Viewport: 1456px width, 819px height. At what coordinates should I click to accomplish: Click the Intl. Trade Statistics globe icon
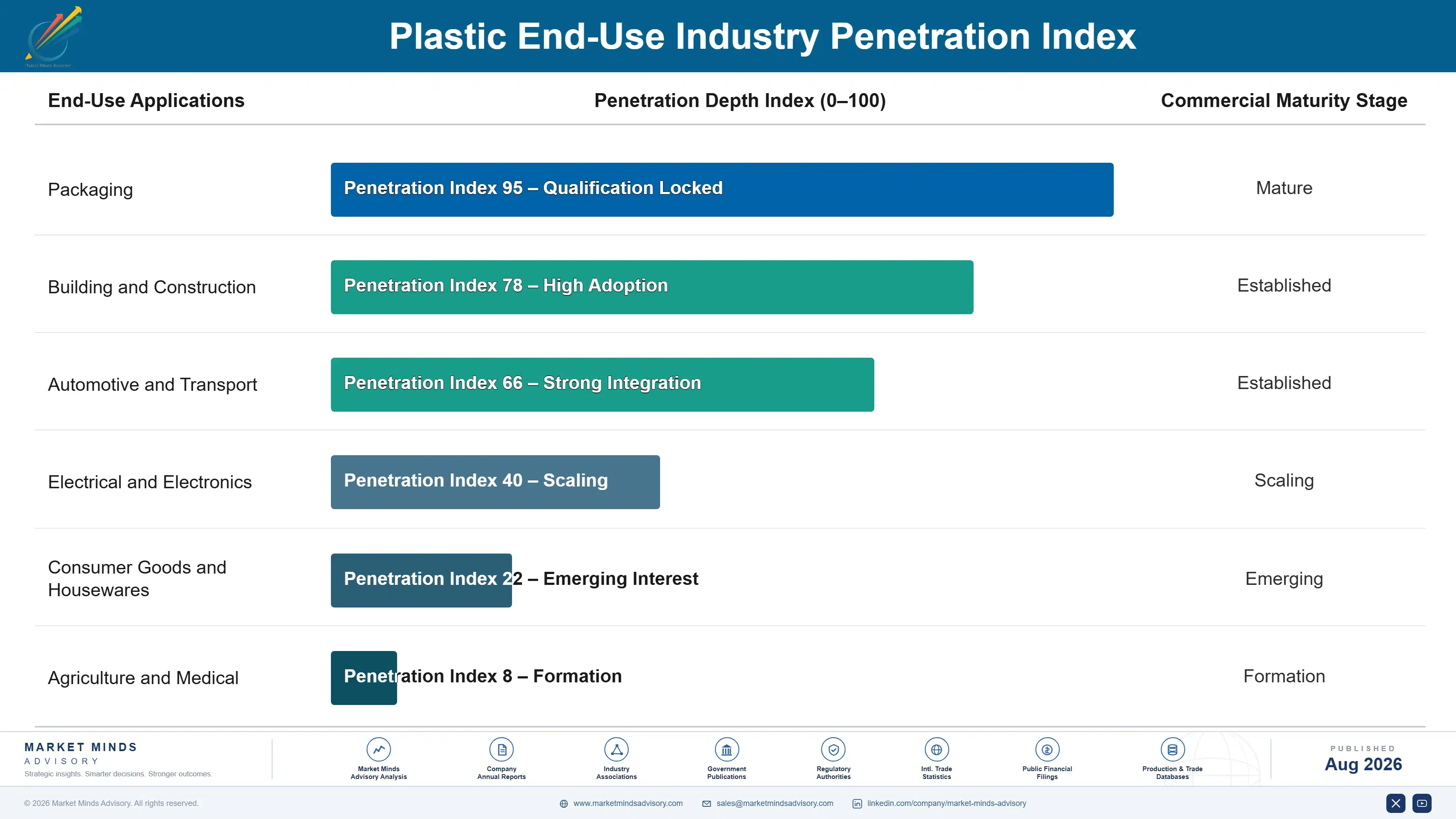[x=937, y=749]
